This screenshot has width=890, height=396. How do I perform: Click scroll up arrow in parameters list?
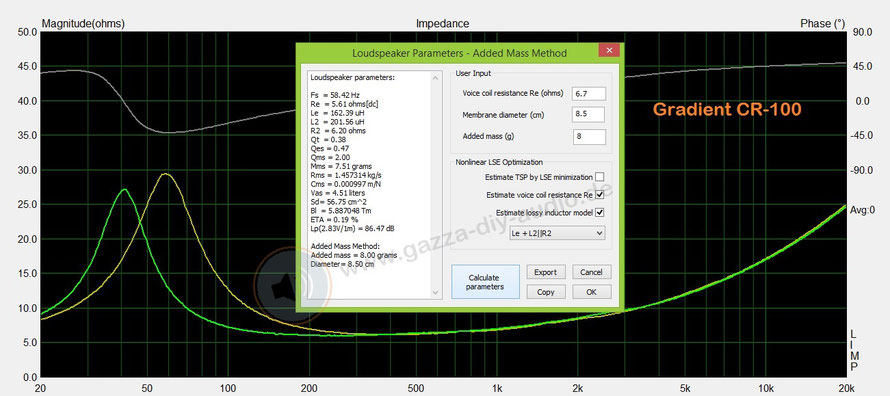[x=436, y=77]
